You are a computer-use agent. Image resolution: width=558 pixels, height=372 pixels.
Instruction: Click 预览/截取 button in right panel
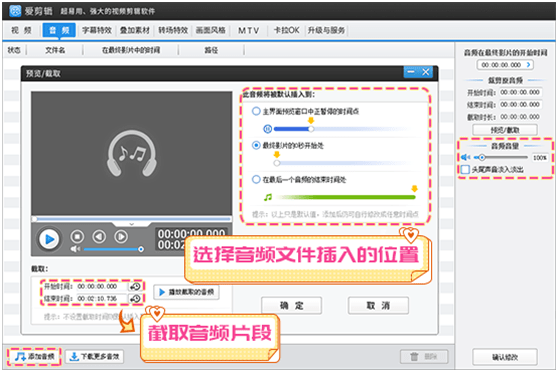click(x=505, y=130)
